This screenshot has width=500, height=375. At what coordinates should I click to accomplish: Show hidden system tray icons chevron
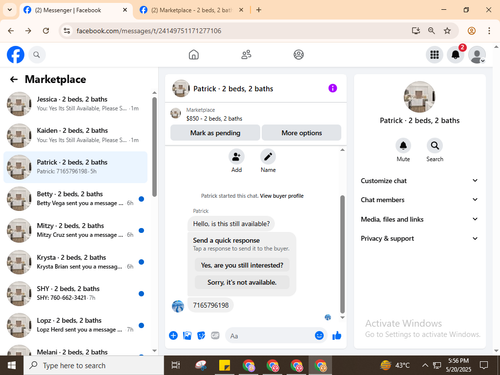coord(425,365)
